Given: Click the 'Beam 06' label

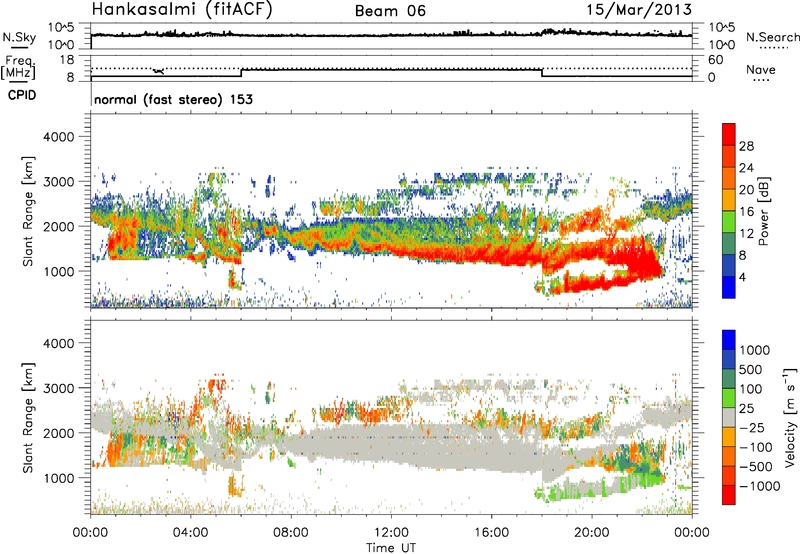Looking at the screenshot, I should click(x=390, y=11).
